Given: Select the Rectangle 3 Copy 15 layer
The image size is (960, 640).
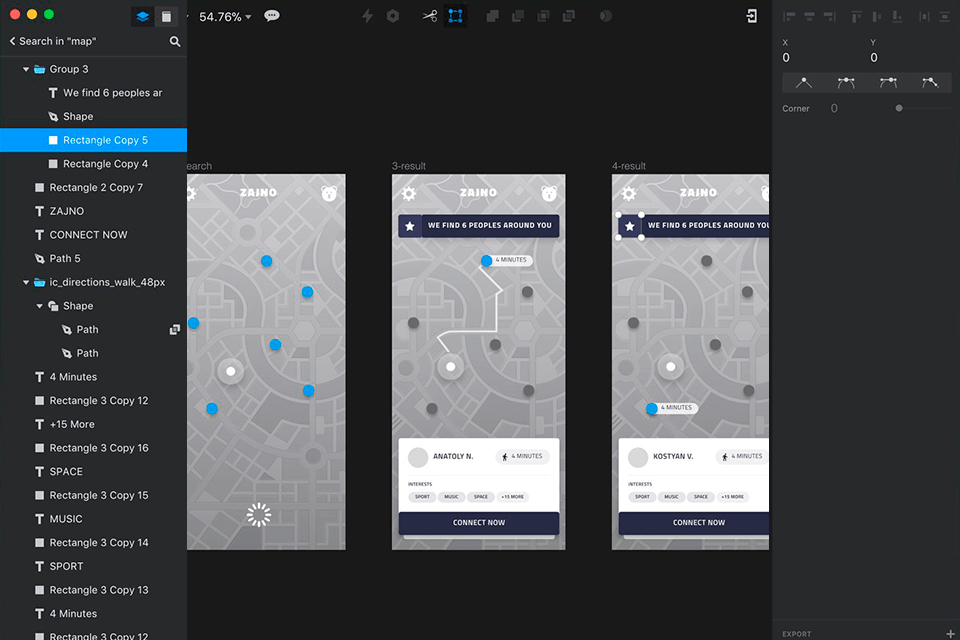Looking at the screenshot, I should [x=93, y=495].
